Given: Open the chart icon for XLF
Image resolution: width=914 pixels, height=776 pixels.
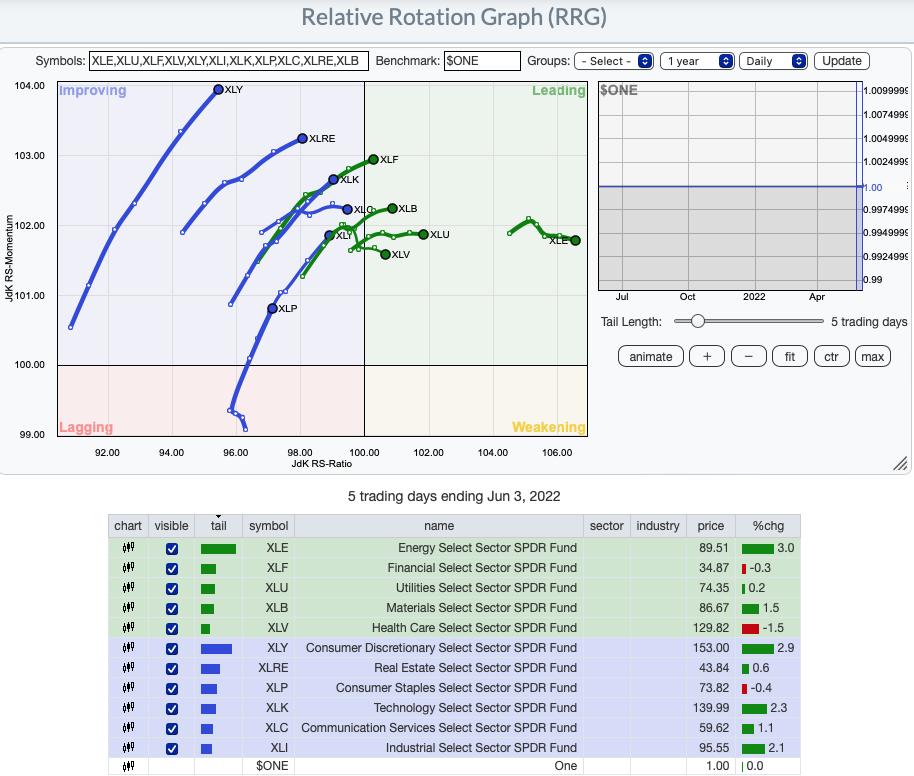Looking at the screenshot, I should pyautogui.click(x=128, y=568).
